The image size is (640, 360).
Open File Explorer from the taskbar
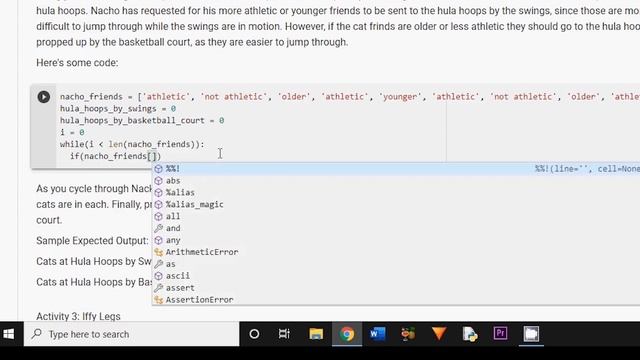pos(316,334)
